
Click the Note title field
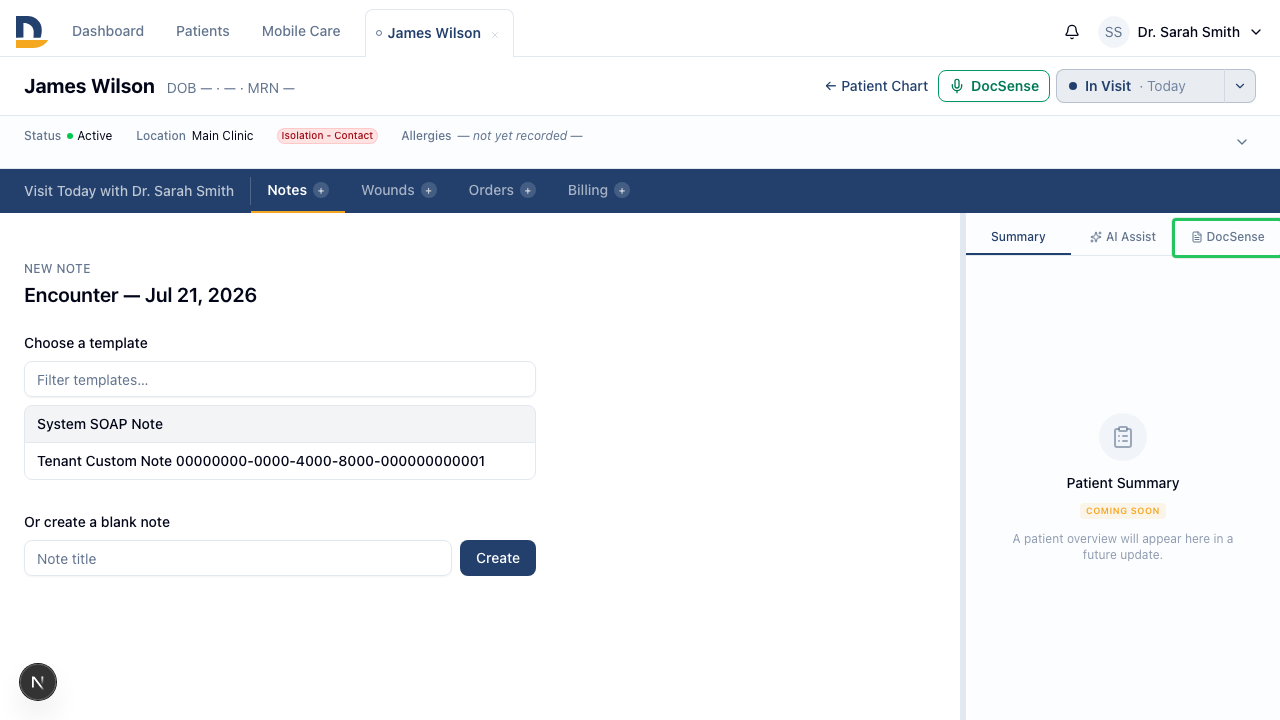pyautogui.click(x=238, y=558)
